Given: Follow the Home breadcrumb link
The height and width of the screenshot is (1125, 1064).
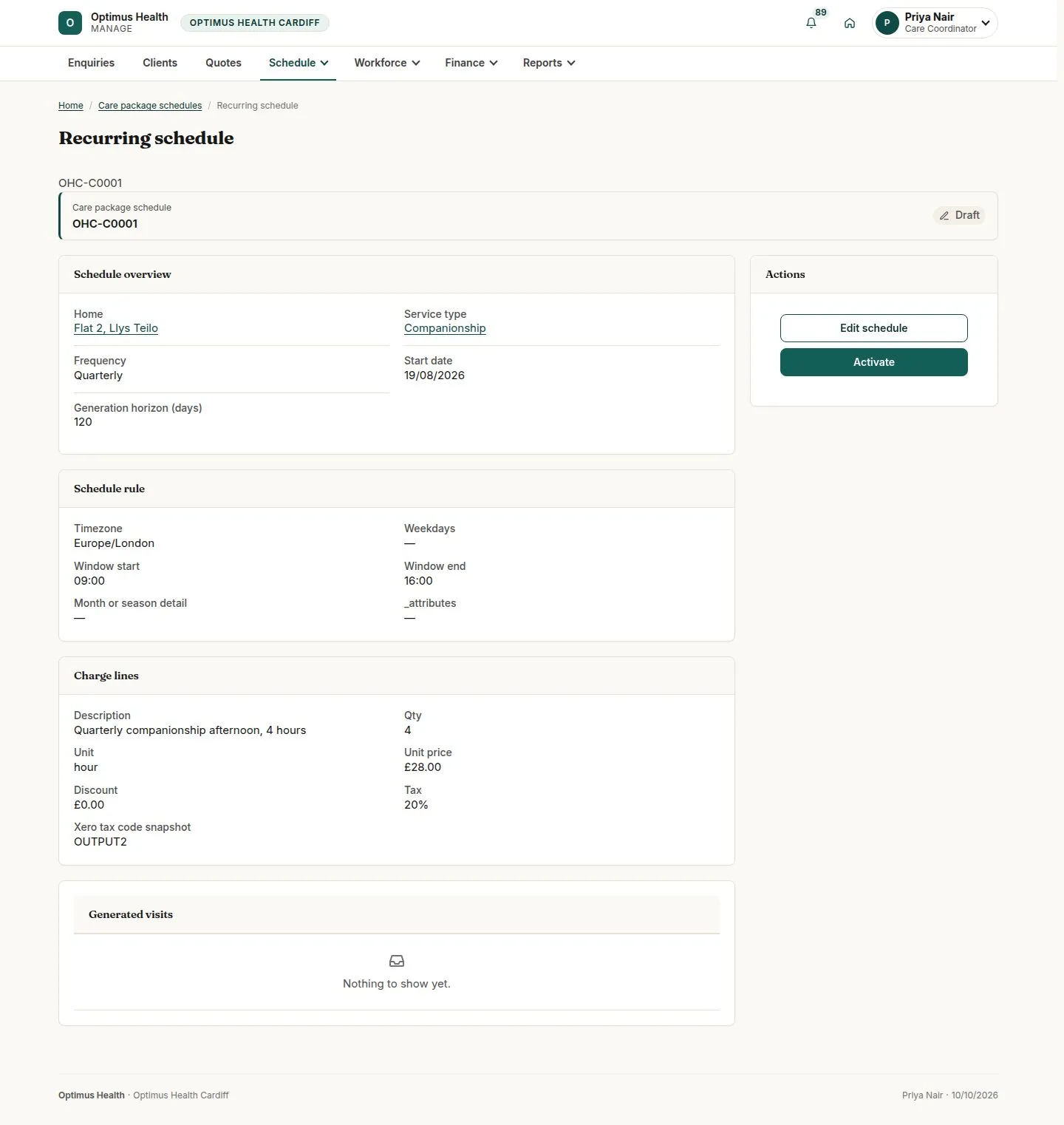Looking at the screenshot, I should [71, 106].
